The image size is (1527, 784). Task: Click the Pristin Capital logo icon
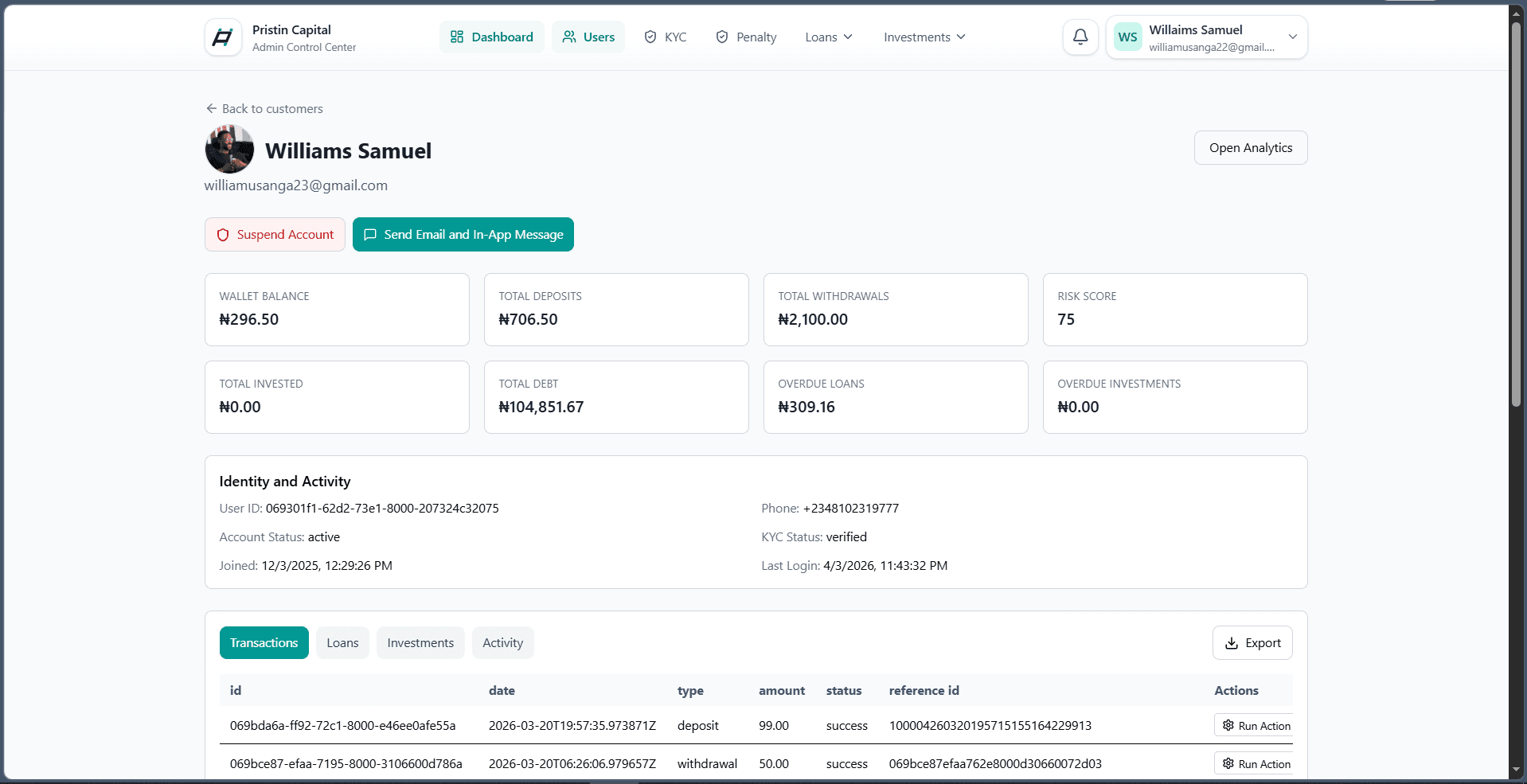tap(223, 37)
